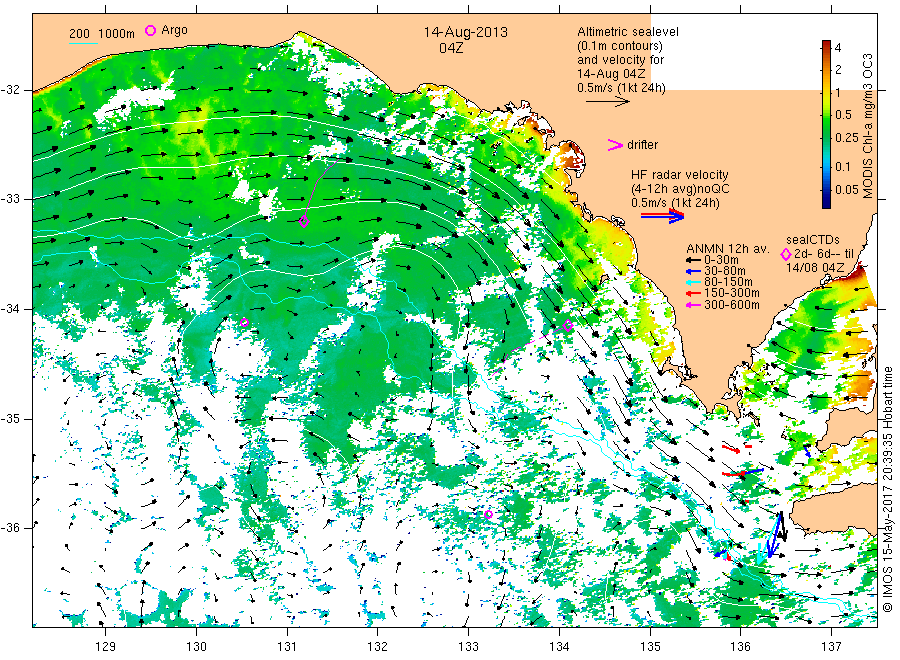This screenshot has width=900, height=660.
Task: Click the magenta drifter legend chevron
Action: pyautogui.click(x=615, y=145)
